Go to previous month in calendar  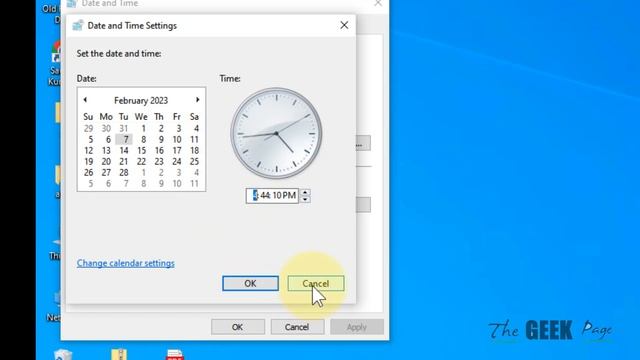coord(85,100)
